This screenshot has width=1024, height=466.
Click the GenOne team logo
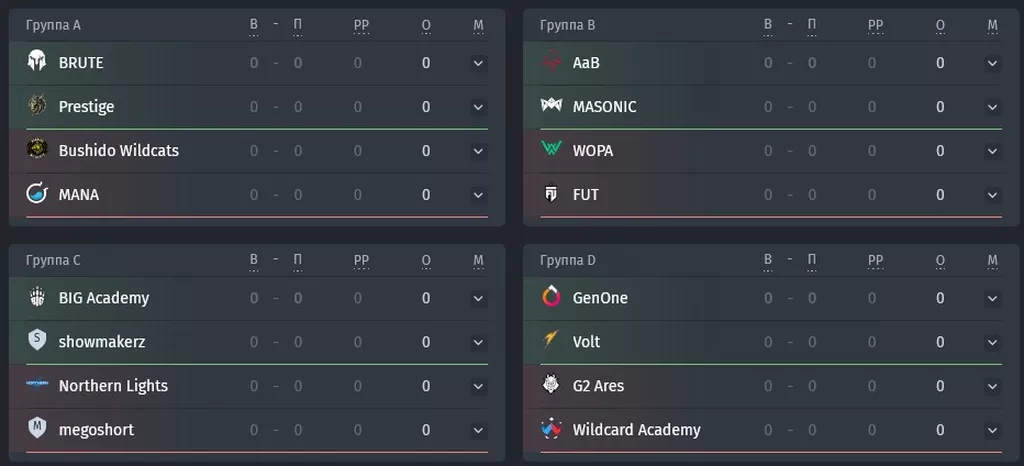coord(551,297)
